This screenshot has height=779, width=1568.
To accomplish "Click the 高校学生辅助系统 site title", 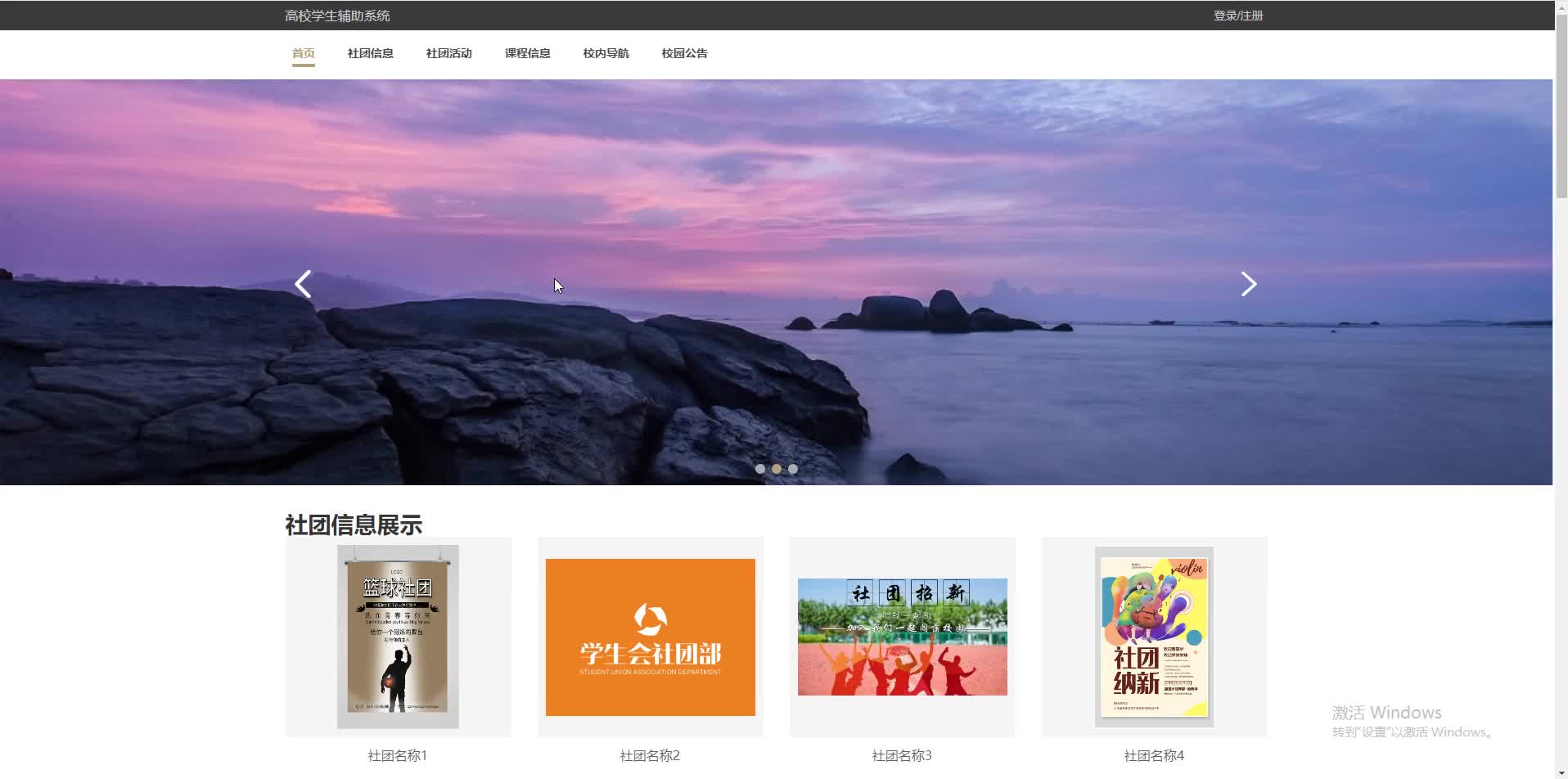I will pyautogui.click(x=337, y=16).
